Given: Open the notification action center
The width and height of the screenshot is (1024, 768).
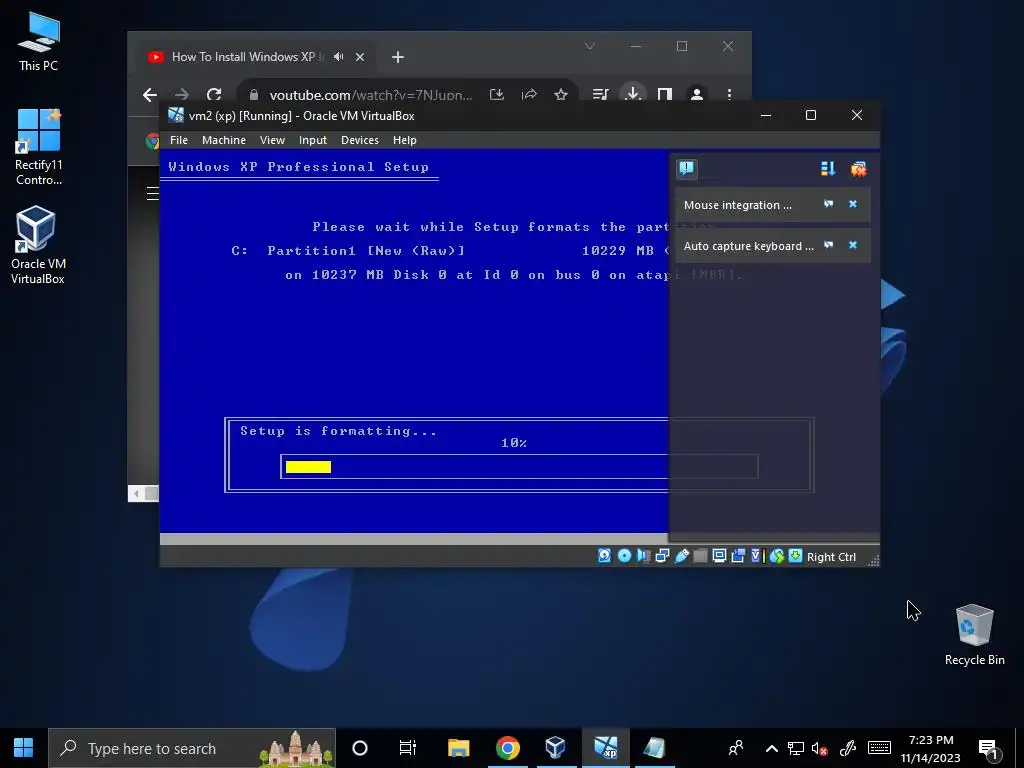Looking at the screenshot, I should [989, 748].
